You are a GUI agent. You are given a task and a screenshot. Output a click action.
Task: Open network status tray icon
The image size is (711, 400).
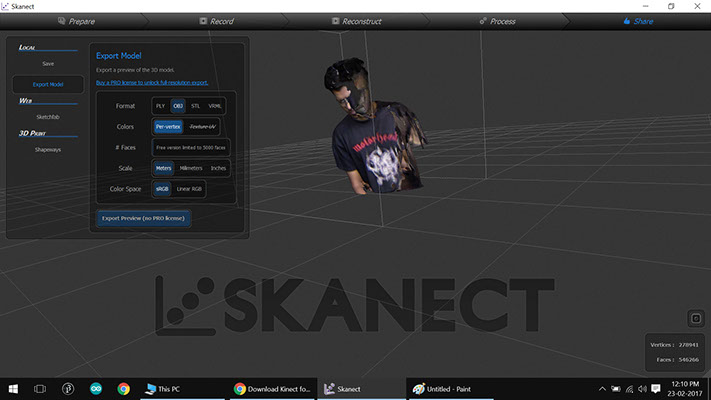629,389
